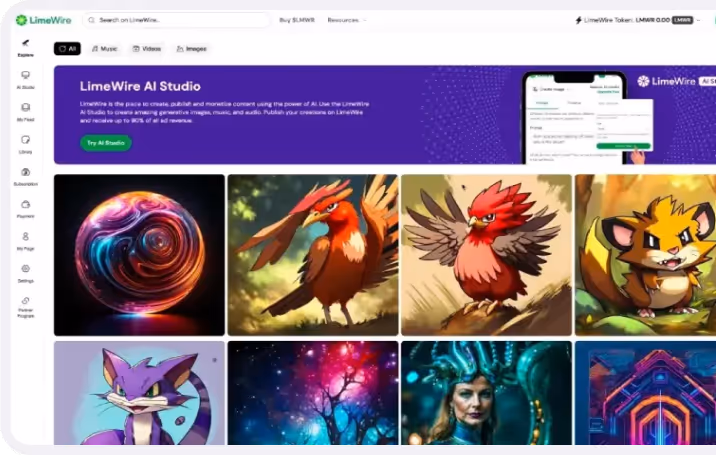Click the phone mockup in banner
This screenshot has height=455, width=716.
point(574,118)
